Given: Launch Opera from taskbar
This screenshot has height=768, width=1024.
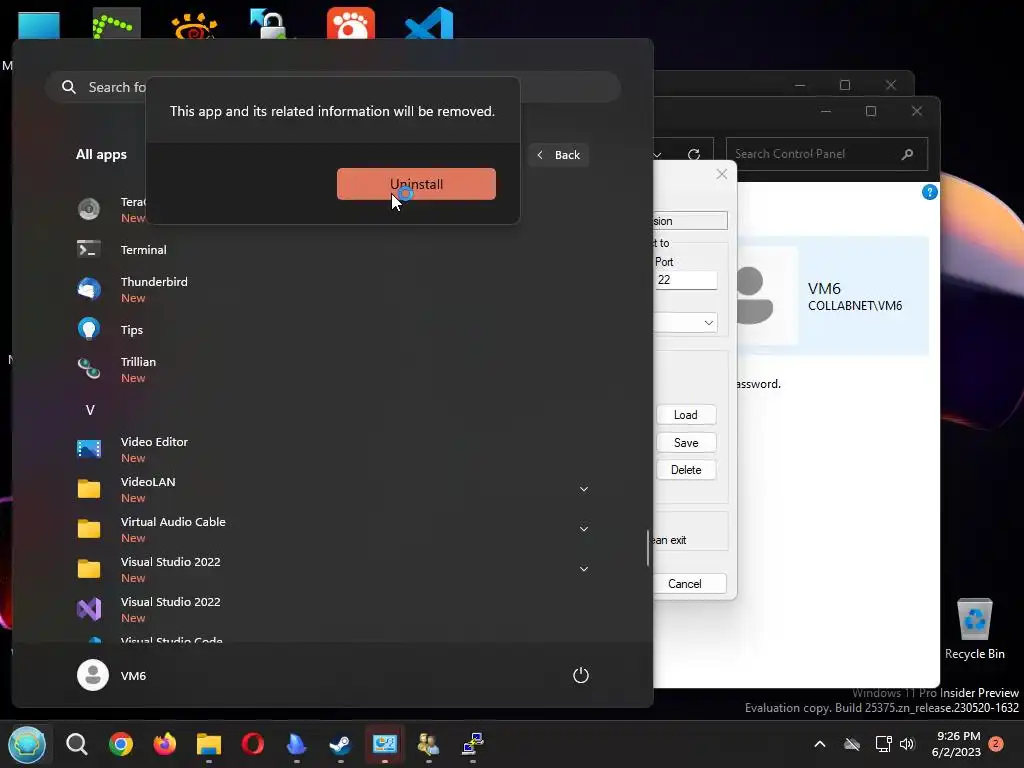Looking at the screenshot, I should coord(253,744).
